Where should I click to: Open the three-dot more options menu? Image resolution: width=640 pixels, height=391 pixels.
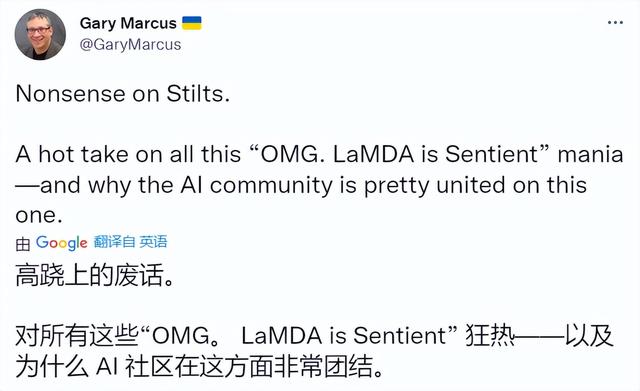coord(615,22)
